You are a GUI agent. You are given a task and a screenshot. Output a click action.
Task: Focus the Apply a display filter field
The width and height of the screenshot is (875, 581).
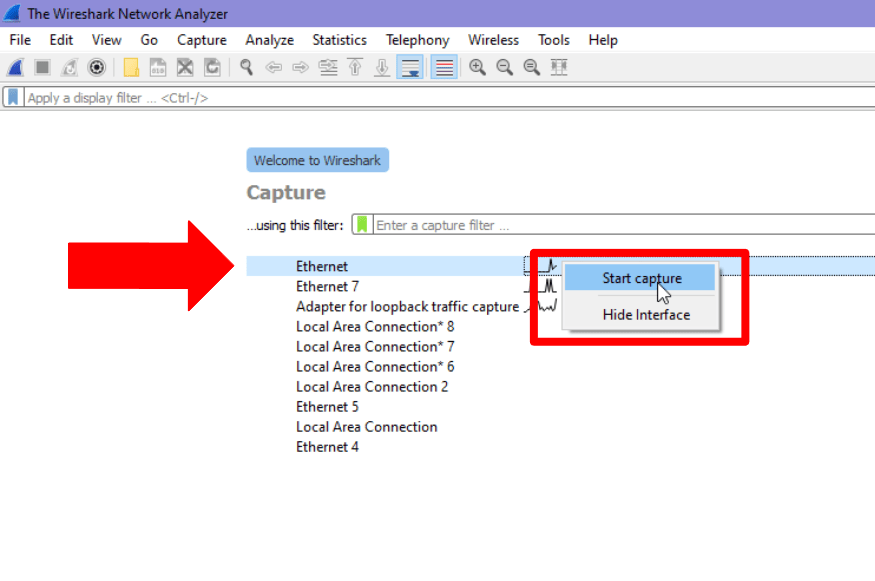[x=450, y=98]
